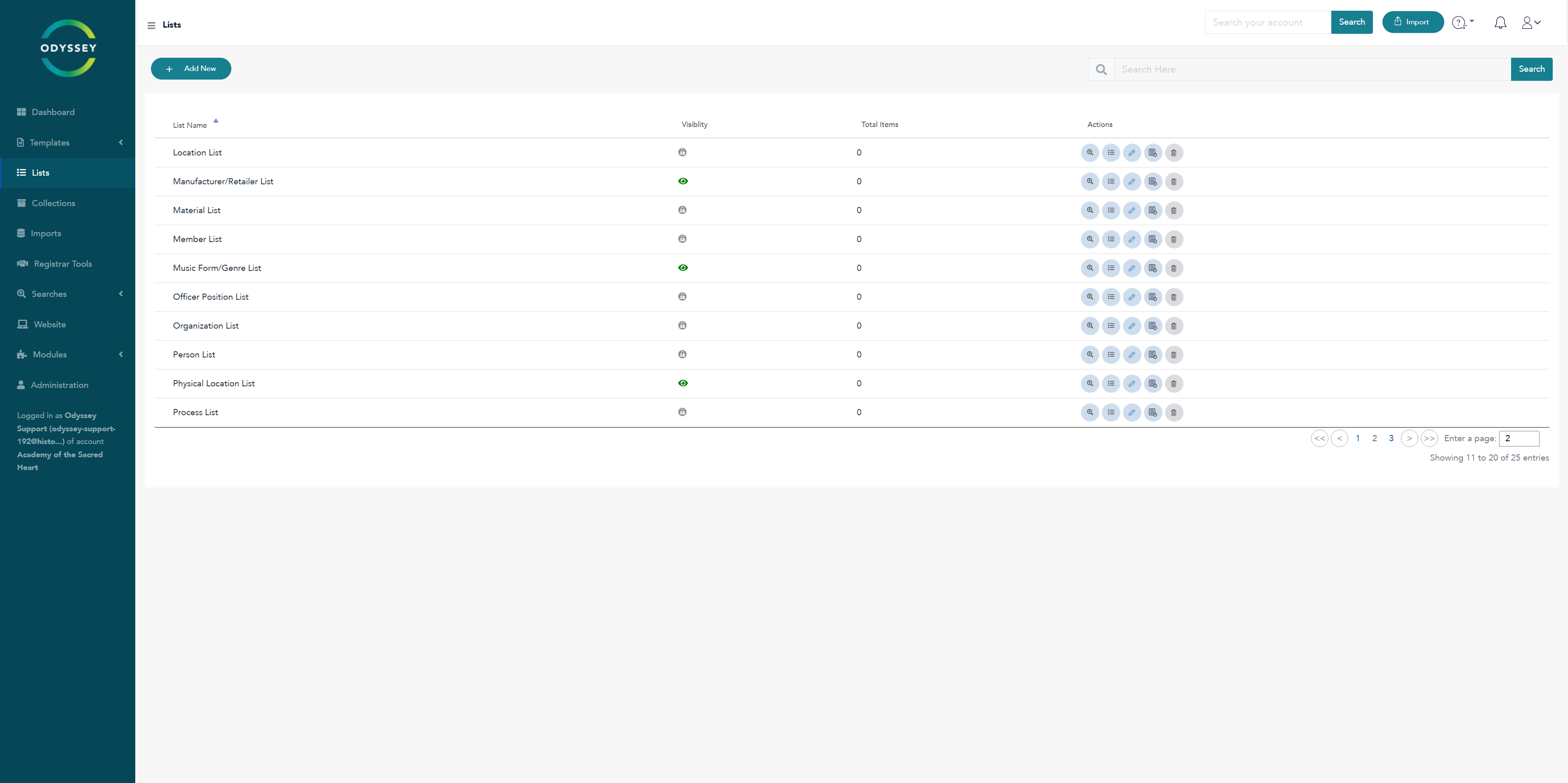
Task: Click the edit pencil for Person List
Action: click(x=1132, y=355)
